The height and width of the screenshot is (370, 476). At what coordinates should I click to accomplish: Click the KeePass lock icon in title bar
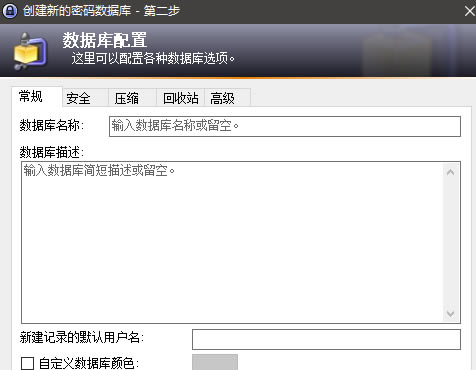point(10,11)
